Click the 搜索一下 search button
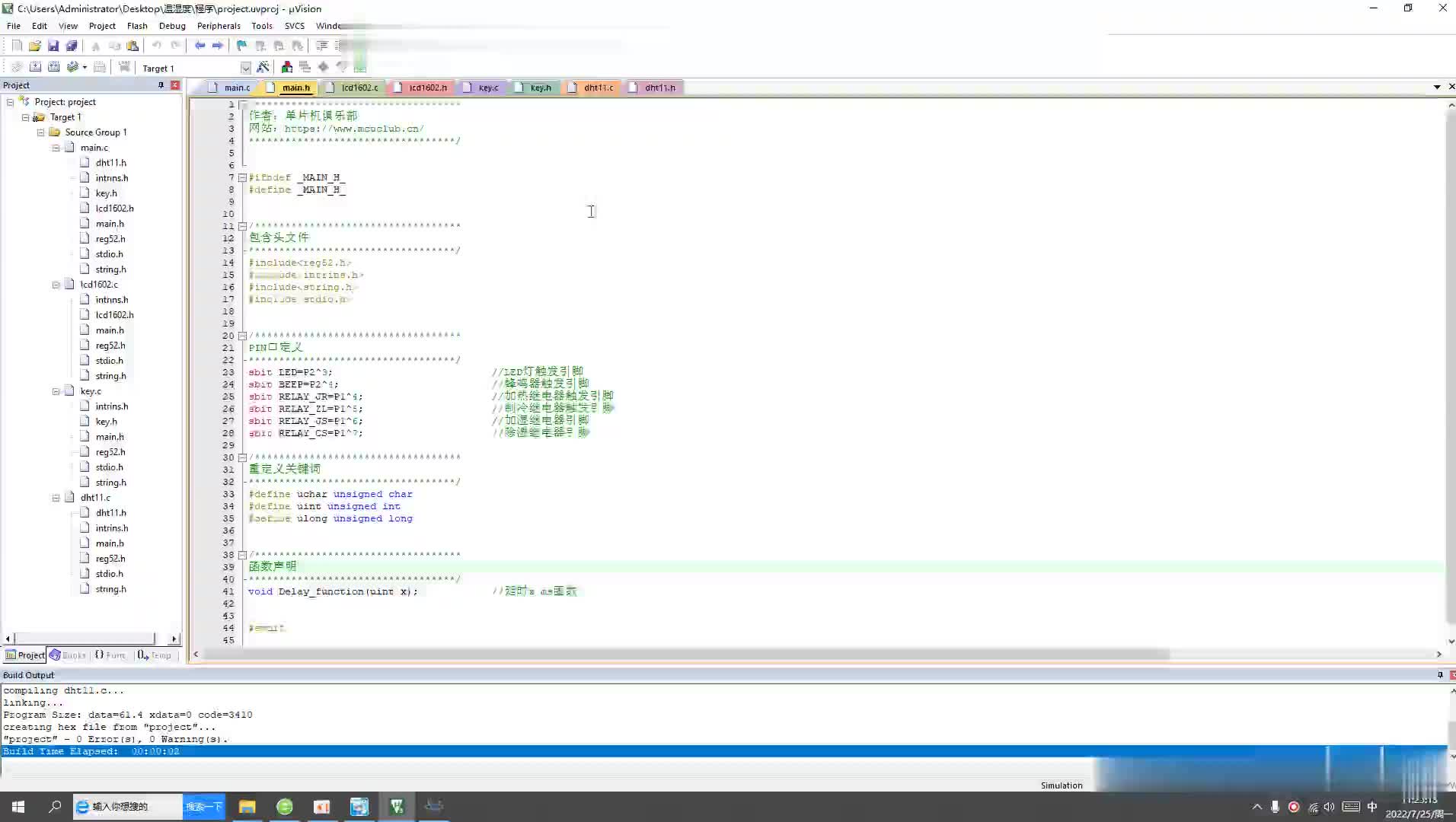Viewport: 1456px width, 822px height. tap(203, 807)
